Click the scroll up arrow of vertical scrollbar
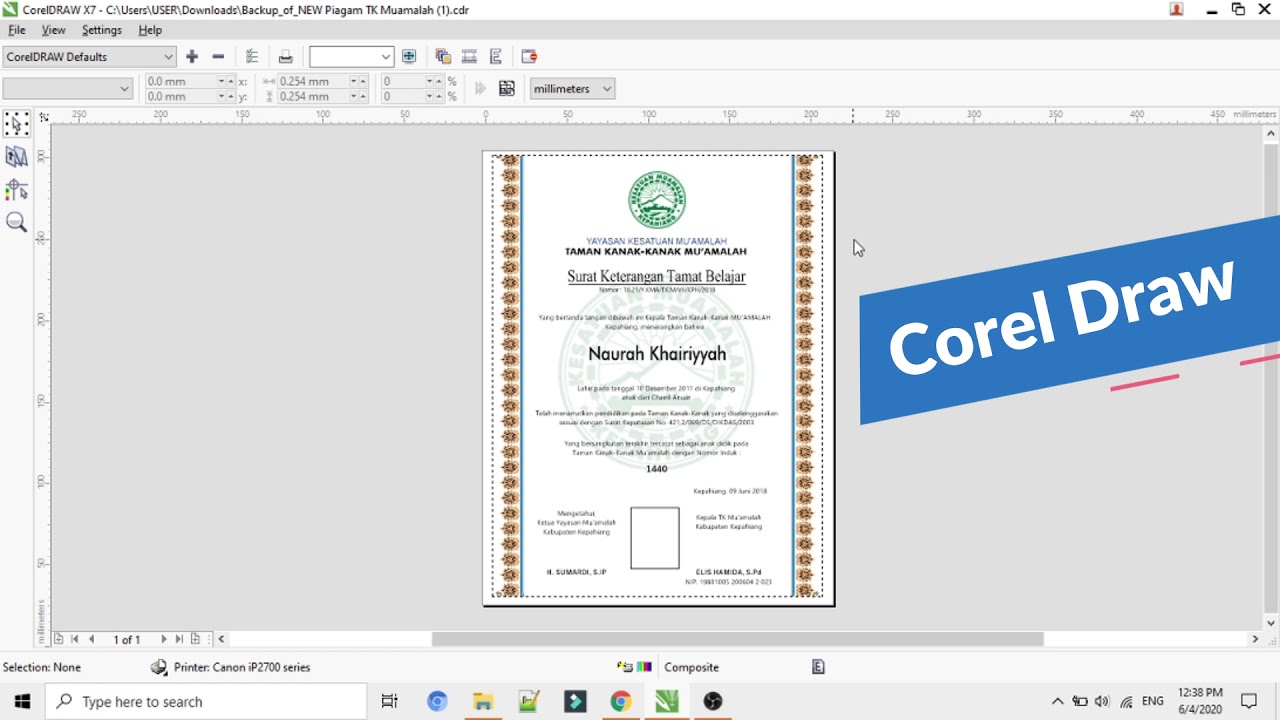This screenshot has height=720, width=1280. pos(1271,132)
